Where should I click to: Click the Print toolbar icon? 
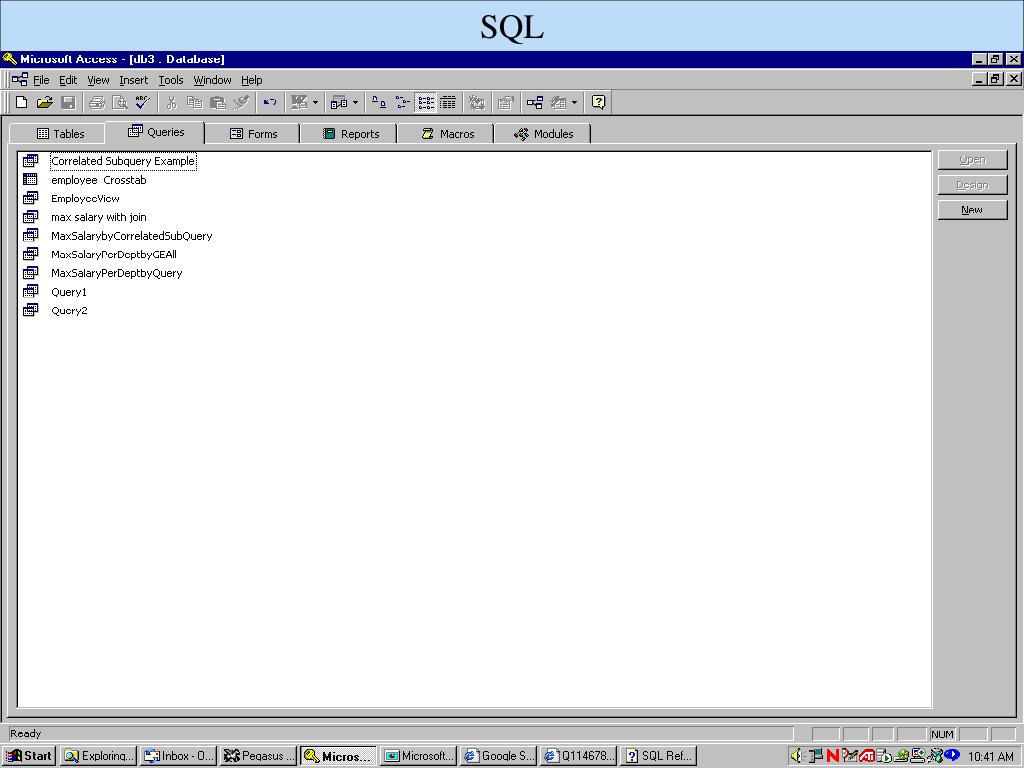(97, 103)
